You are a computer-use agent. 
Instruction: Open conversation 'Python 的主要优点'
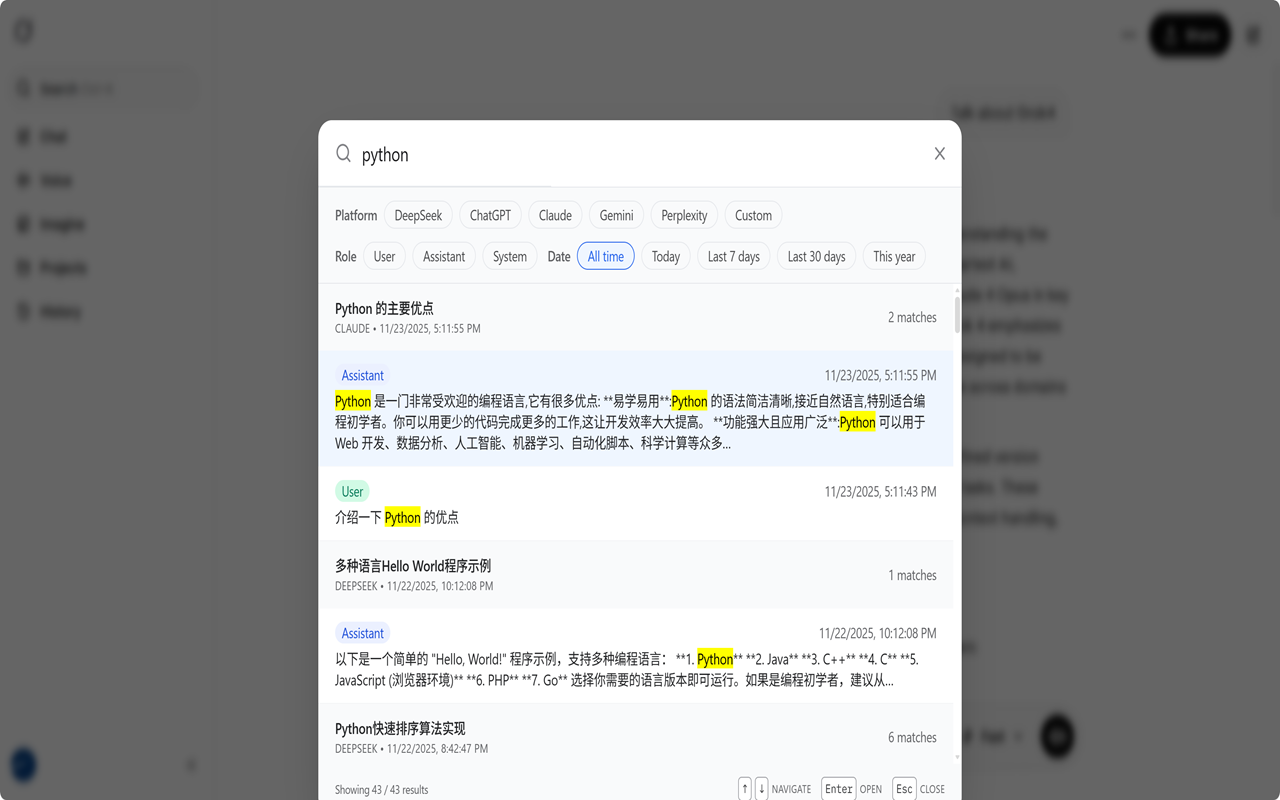pyautogui.click(x=636, y=317)
